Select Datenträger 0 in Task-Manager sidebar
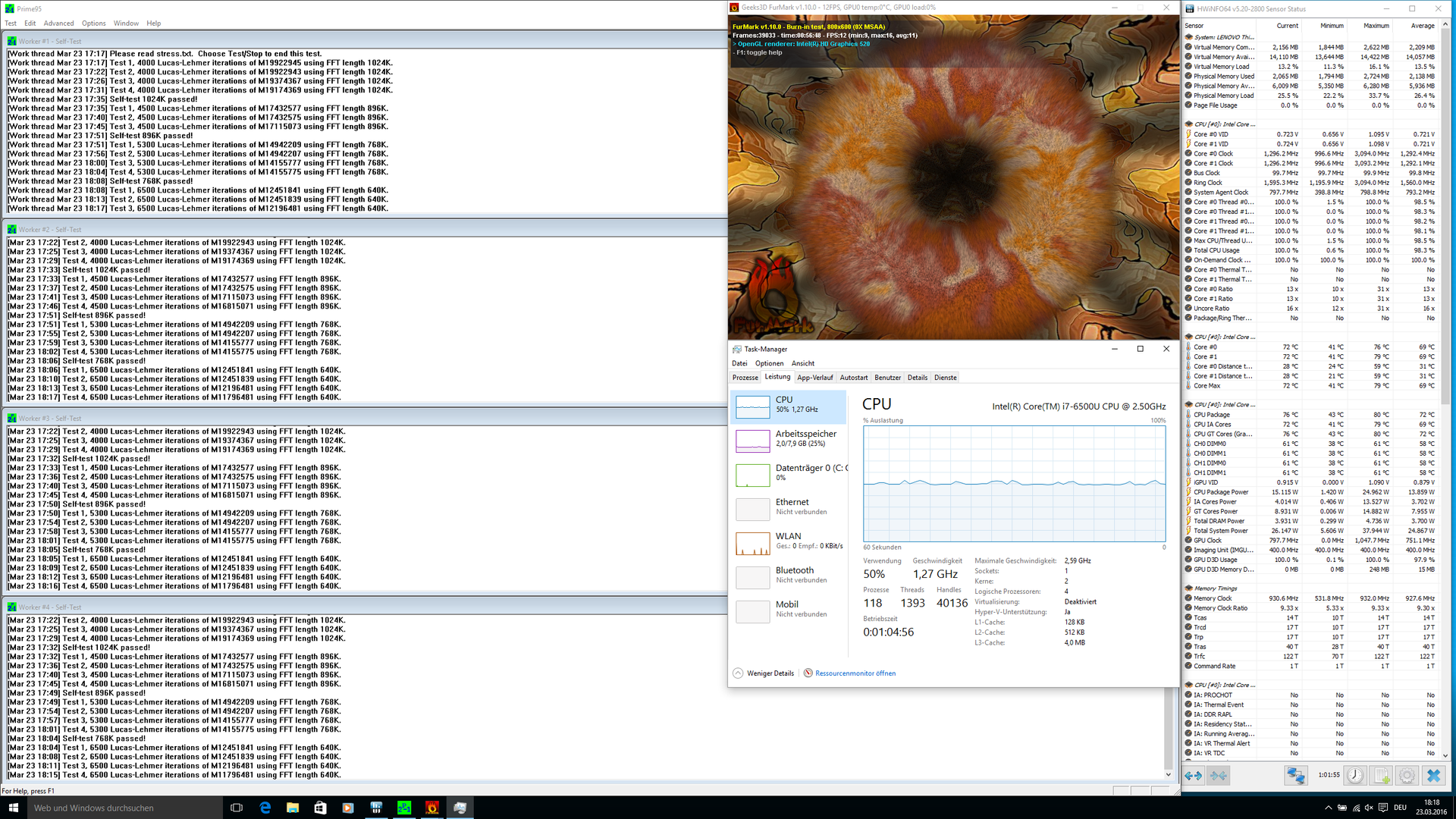 pyautogui.click(x=789, y=474)
